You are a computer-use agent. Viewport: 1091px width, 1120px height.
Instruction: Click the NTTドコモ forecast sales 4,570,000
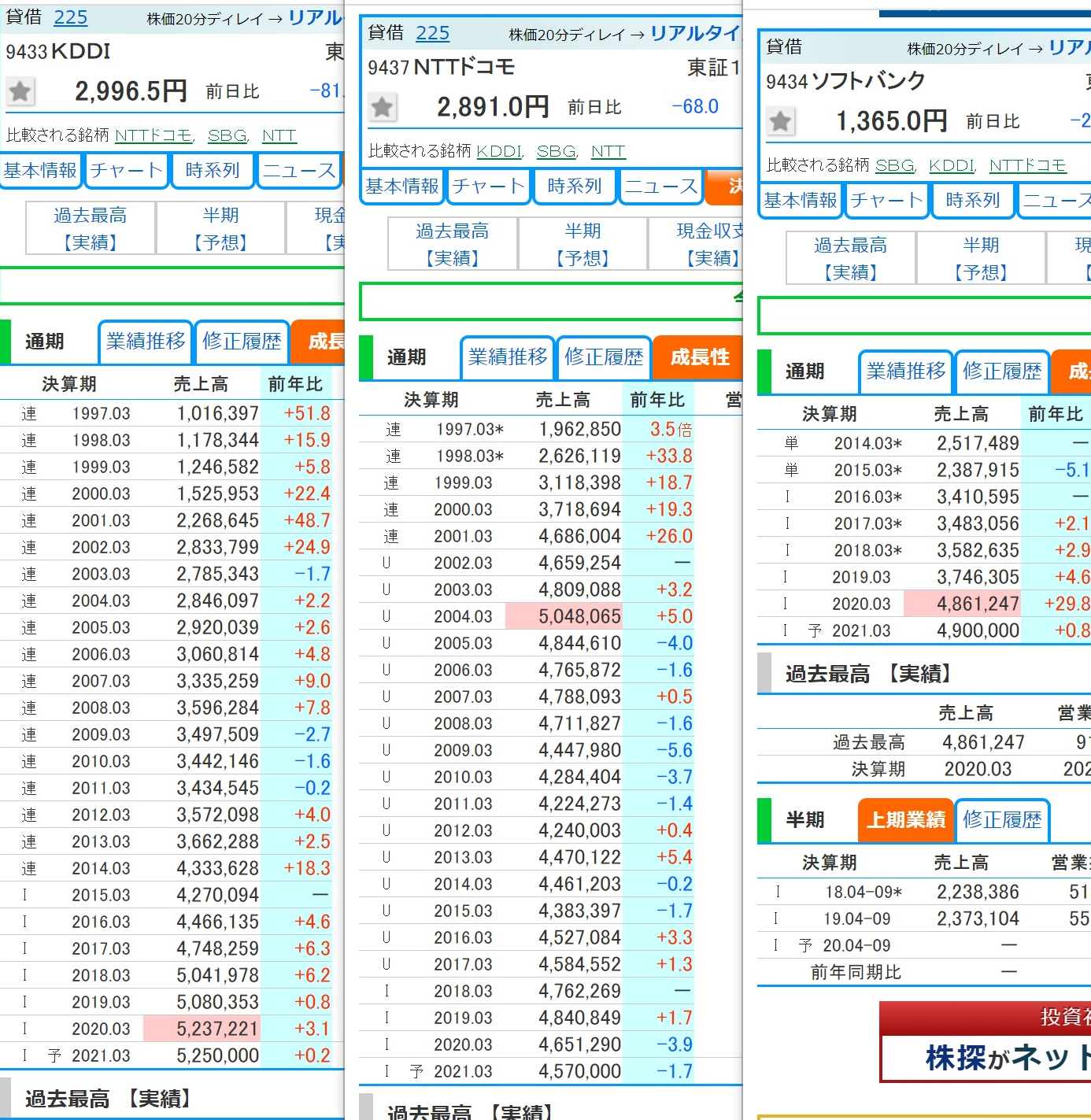(580, 1071)
